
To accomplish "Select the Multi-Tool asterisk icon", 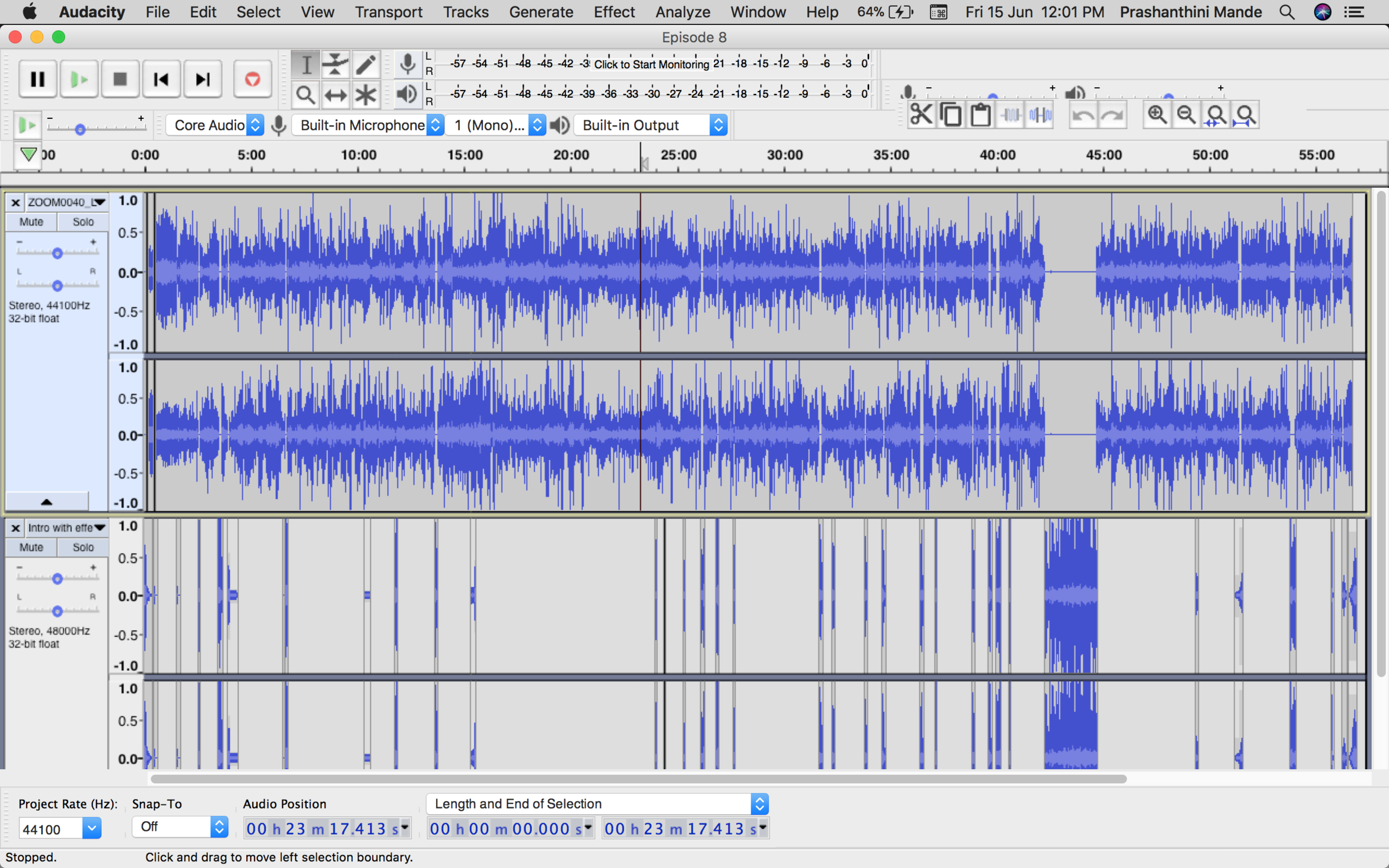I will 365,96.
